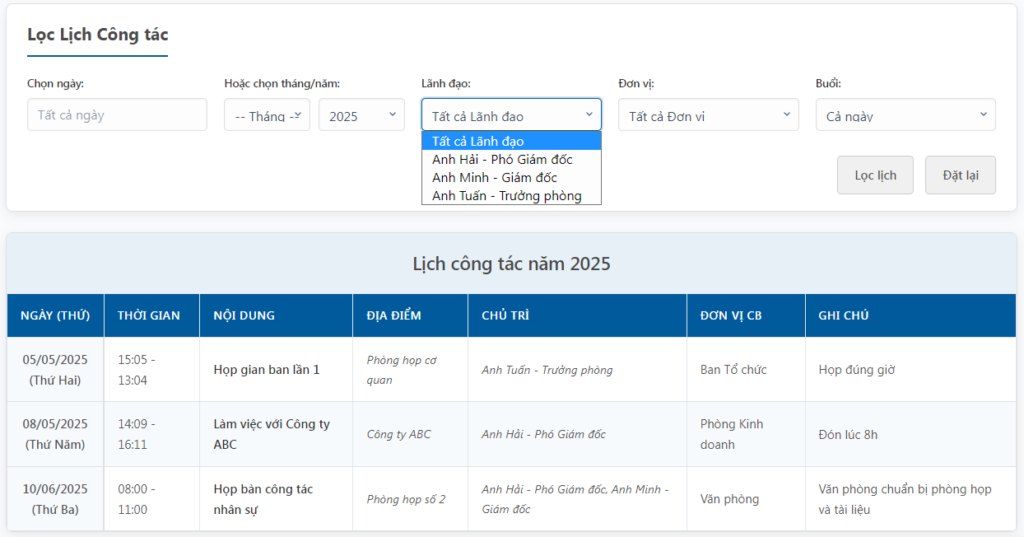The height and width of the screenshot is (537, 1024).
Task: Click the 'Đặt lại' reset button
Action: (960, 175)
